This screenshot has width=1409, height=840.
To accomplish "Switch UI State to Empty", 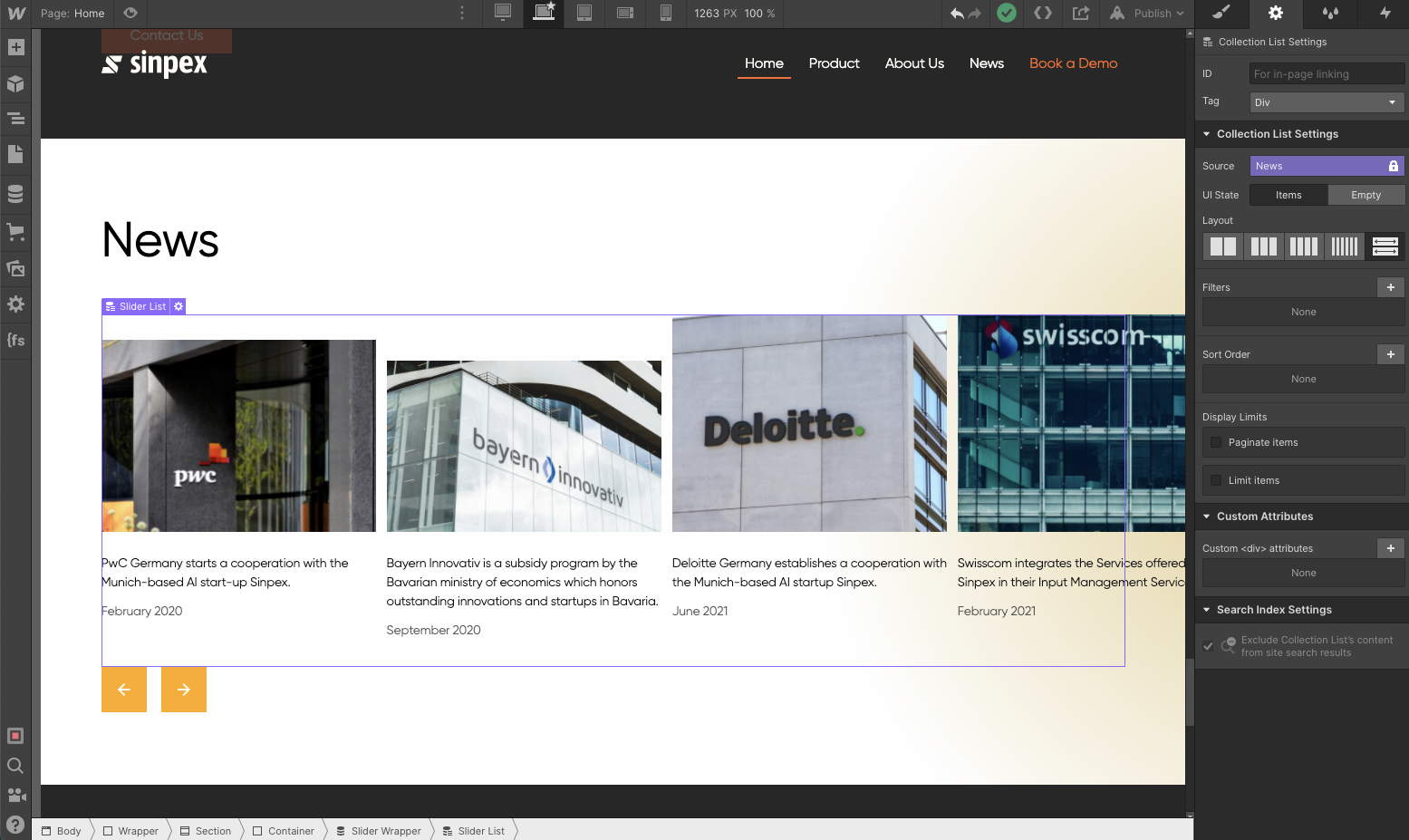I will [1366, 194].
